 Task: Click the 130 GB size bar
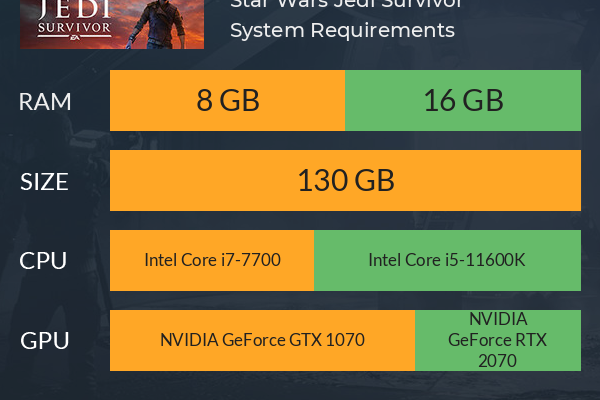345,180
